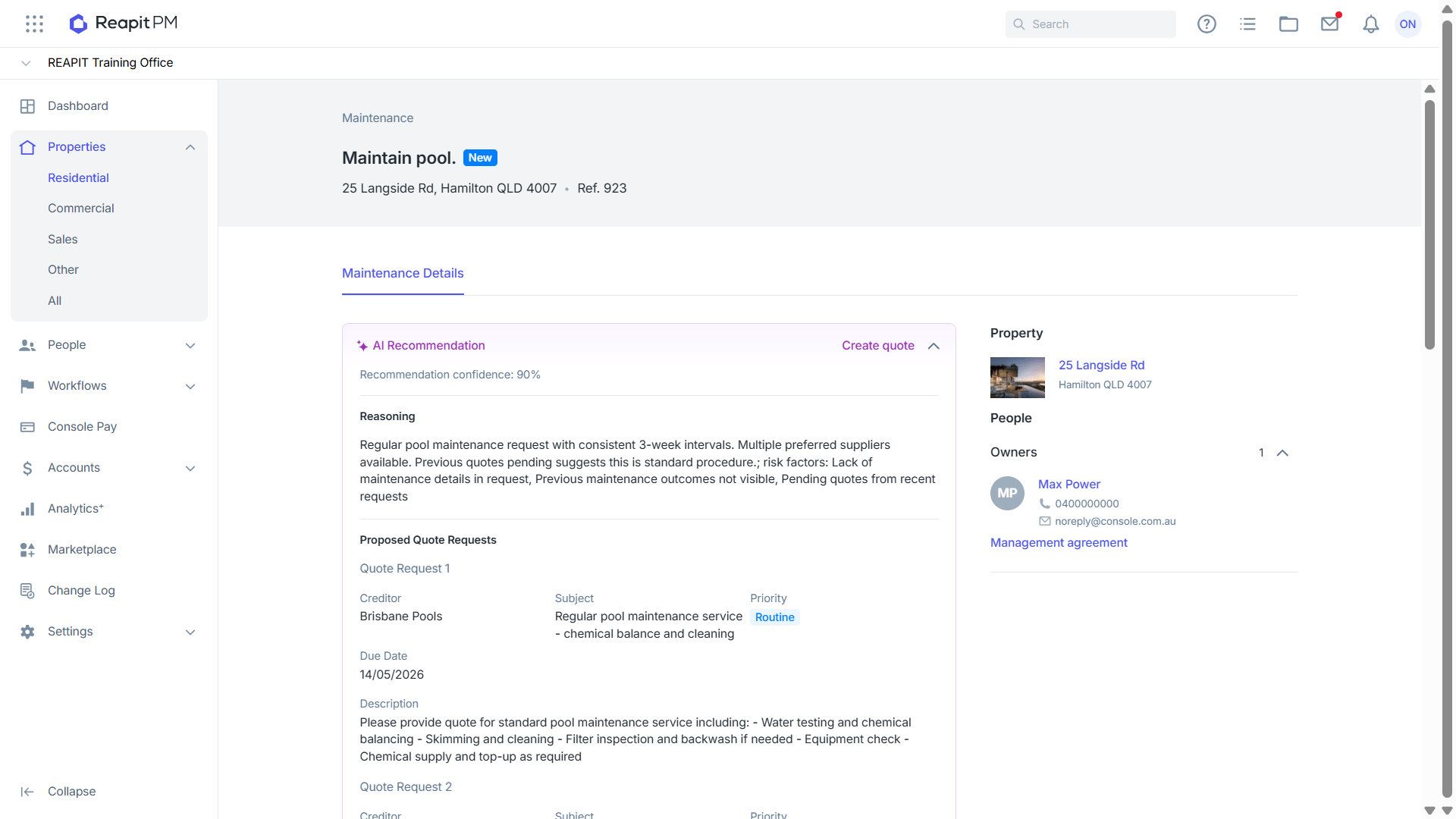
Task: Expand the Settings sidebar section
Action: point(190,632)
